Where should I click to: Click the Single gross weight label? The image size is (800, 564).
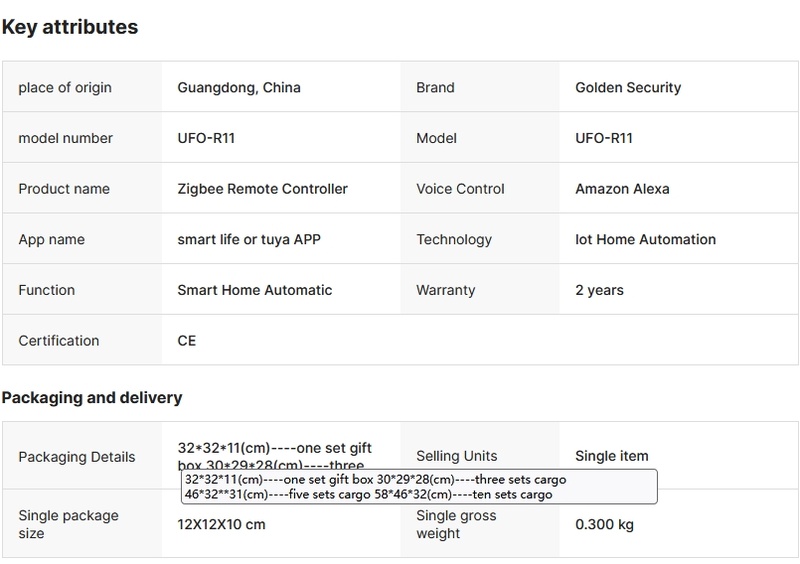[457, 525]
